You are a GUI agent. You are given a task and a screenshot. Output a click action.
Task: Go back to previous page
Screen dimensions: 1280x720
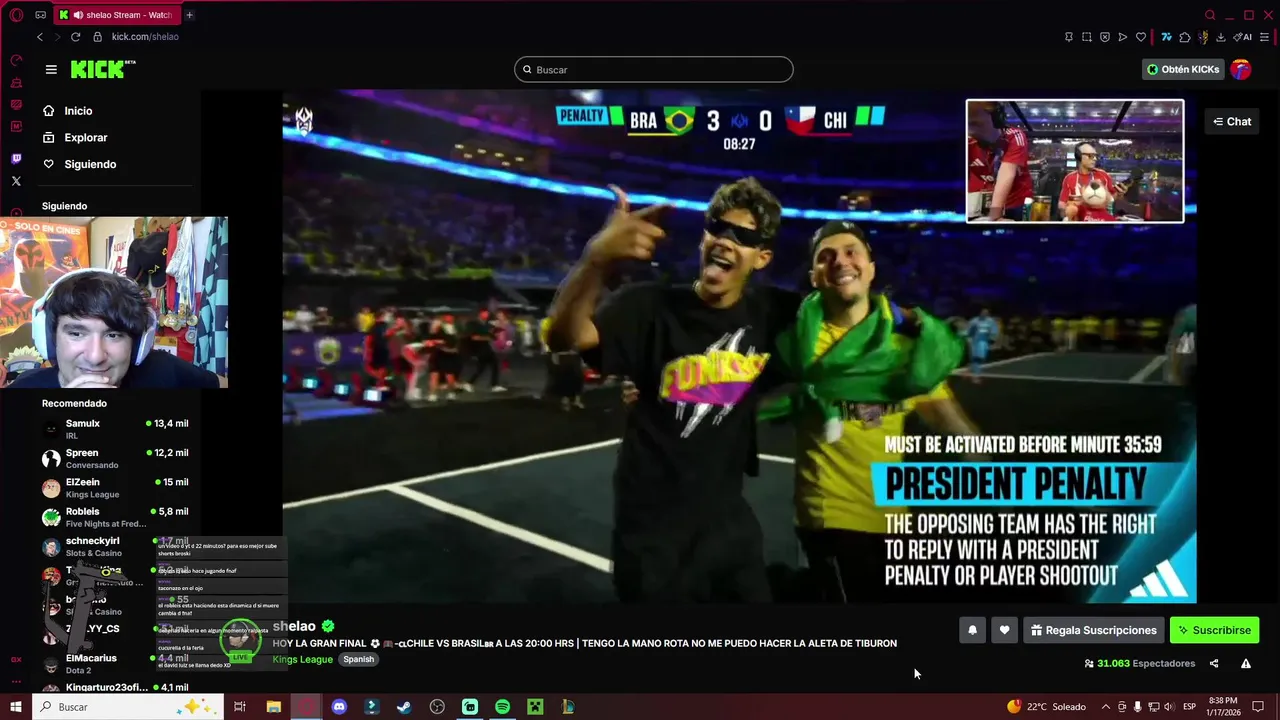40,37
